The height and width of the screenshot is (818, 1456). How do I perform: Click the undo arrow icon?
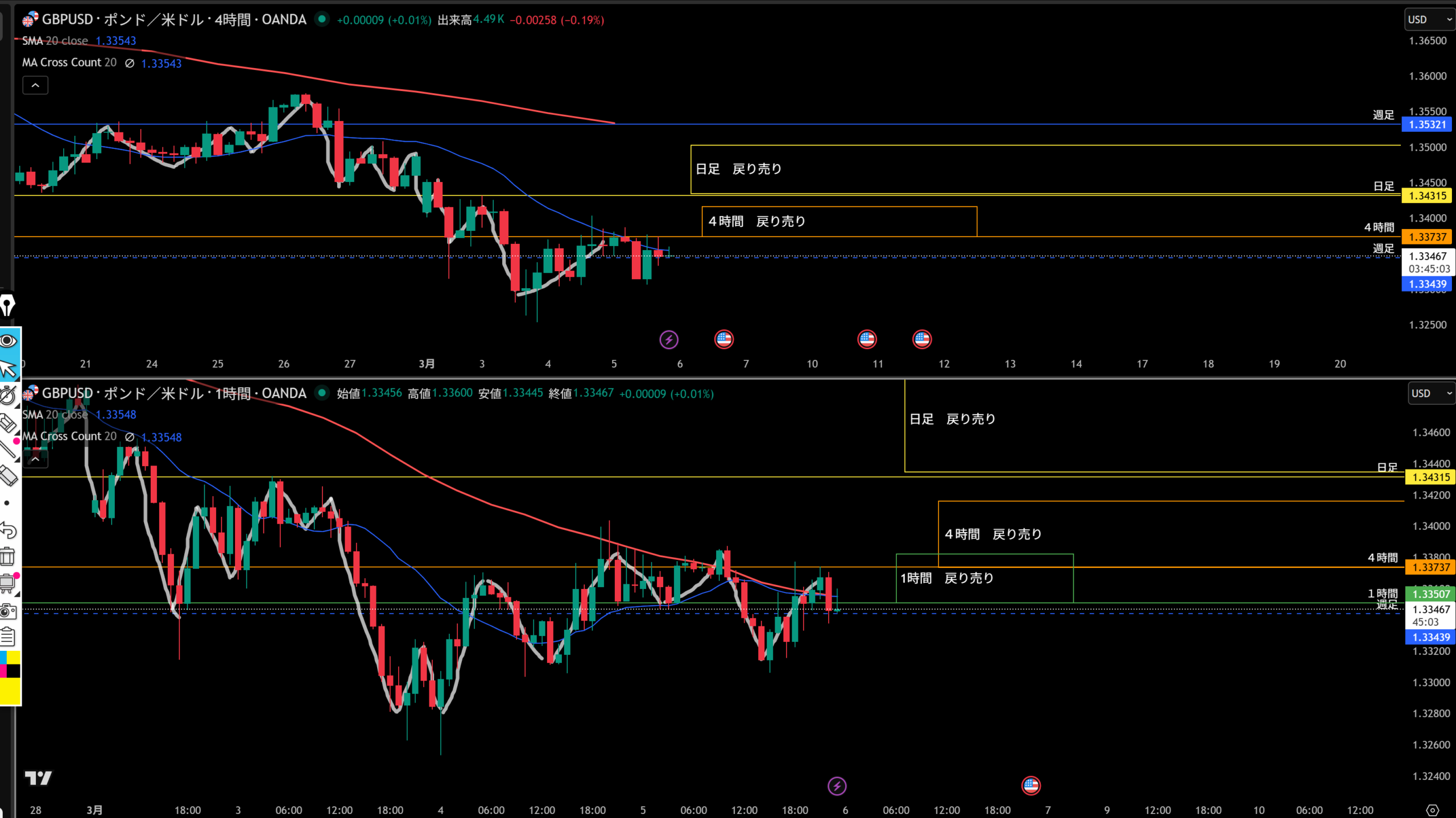[8, 530]
